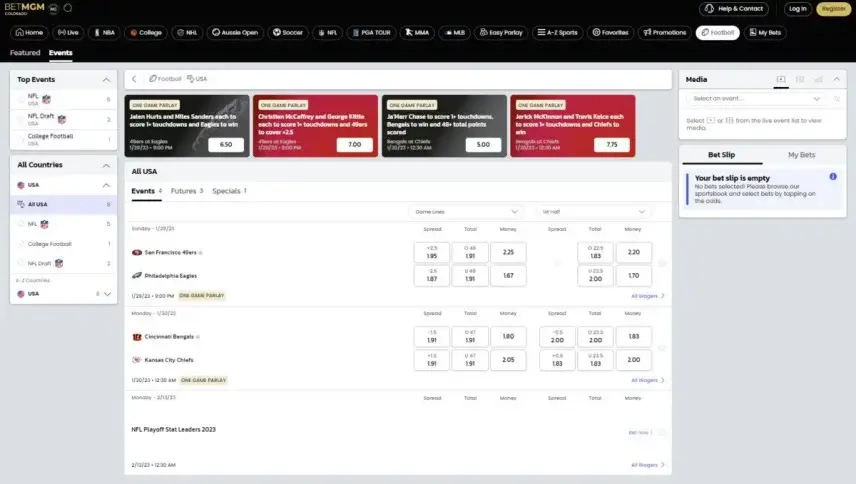Viewport: 856px width, 484px height.
Task: Bet 49ers moneyline at 2.25
Action: pyautogui.click(x=508, y=253)
